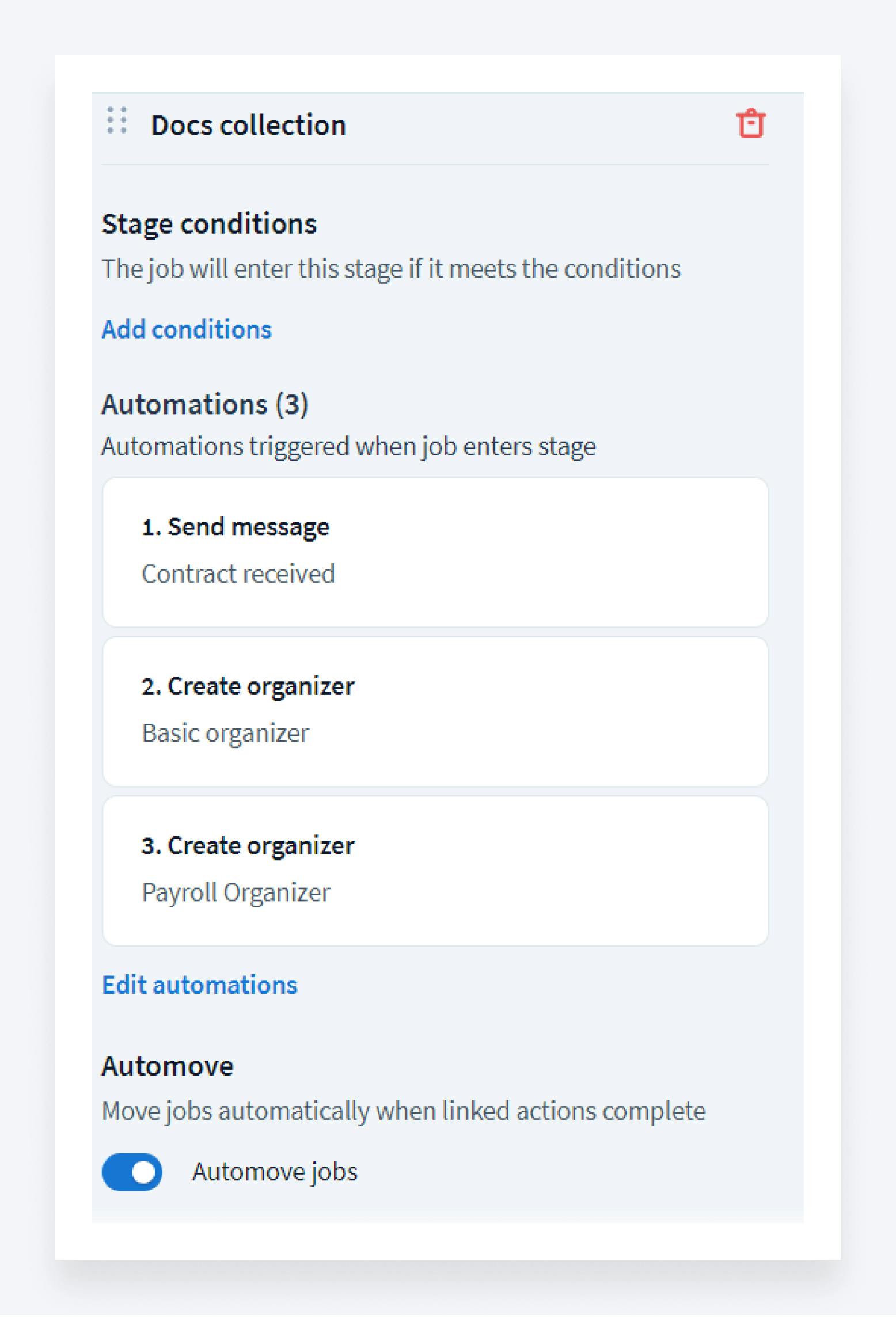Click the 'Move jobs automatically' description text
This screenshot has width=896, height=1322.
(x=403, y=1111)
